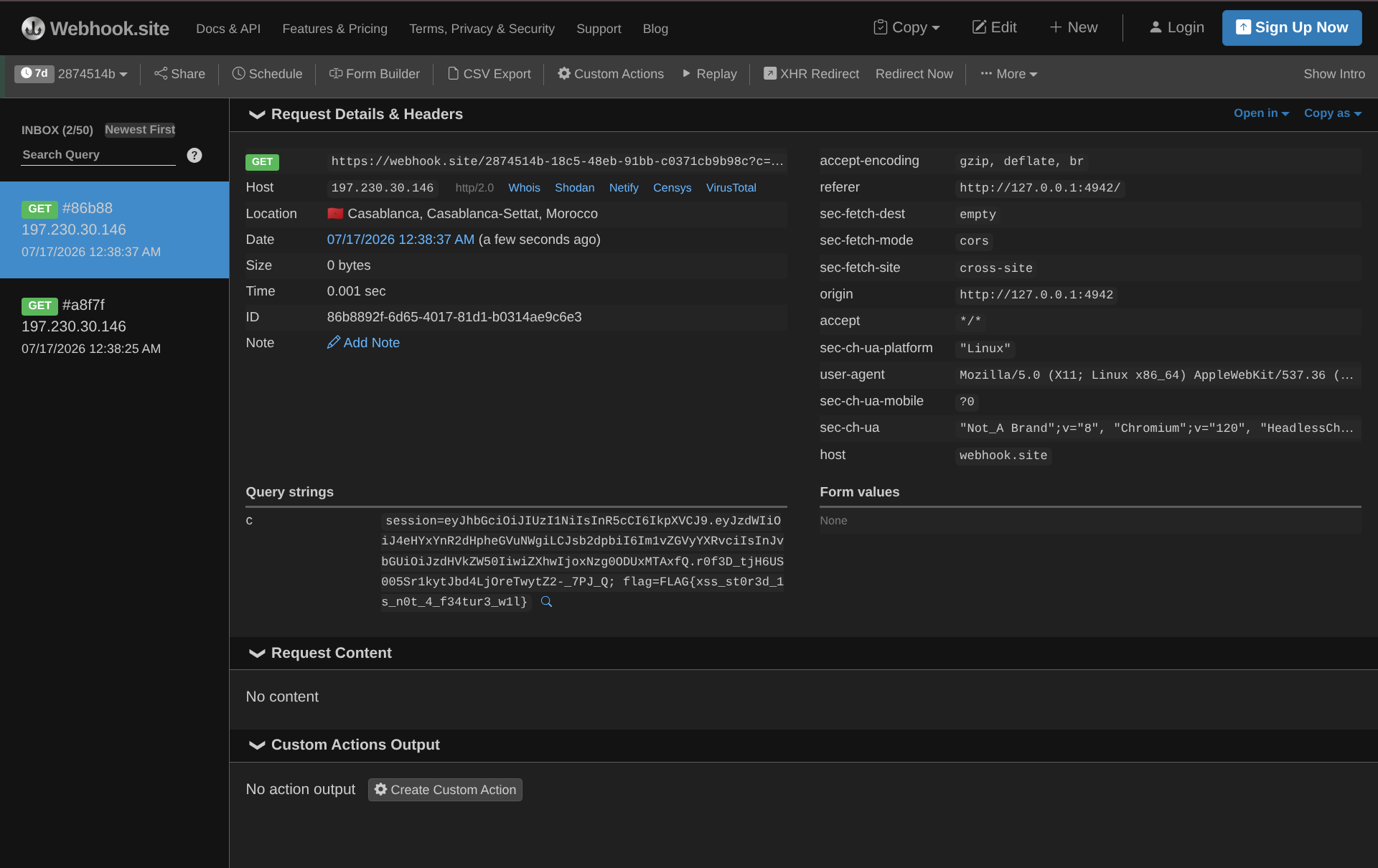Open Features & Pricing page
The image size is (1378, 868).
click(x=334, y=29)
